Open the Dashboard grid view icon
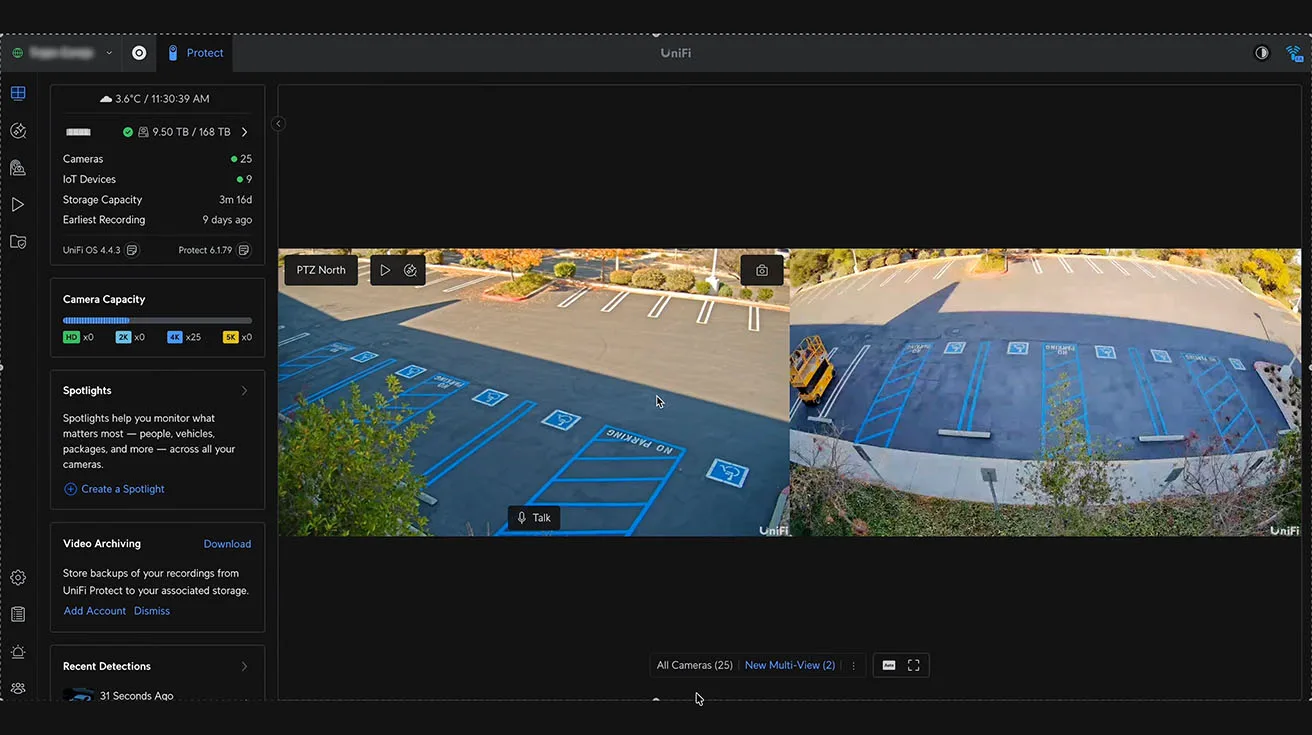Viewport: 1312px width, 735px height. 18,94
